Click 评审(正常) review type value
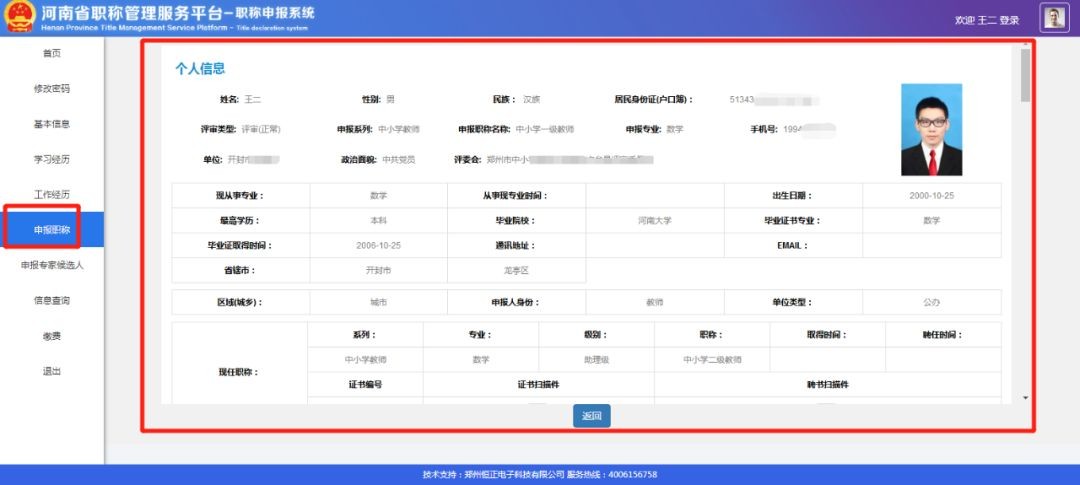 [261, 130]
